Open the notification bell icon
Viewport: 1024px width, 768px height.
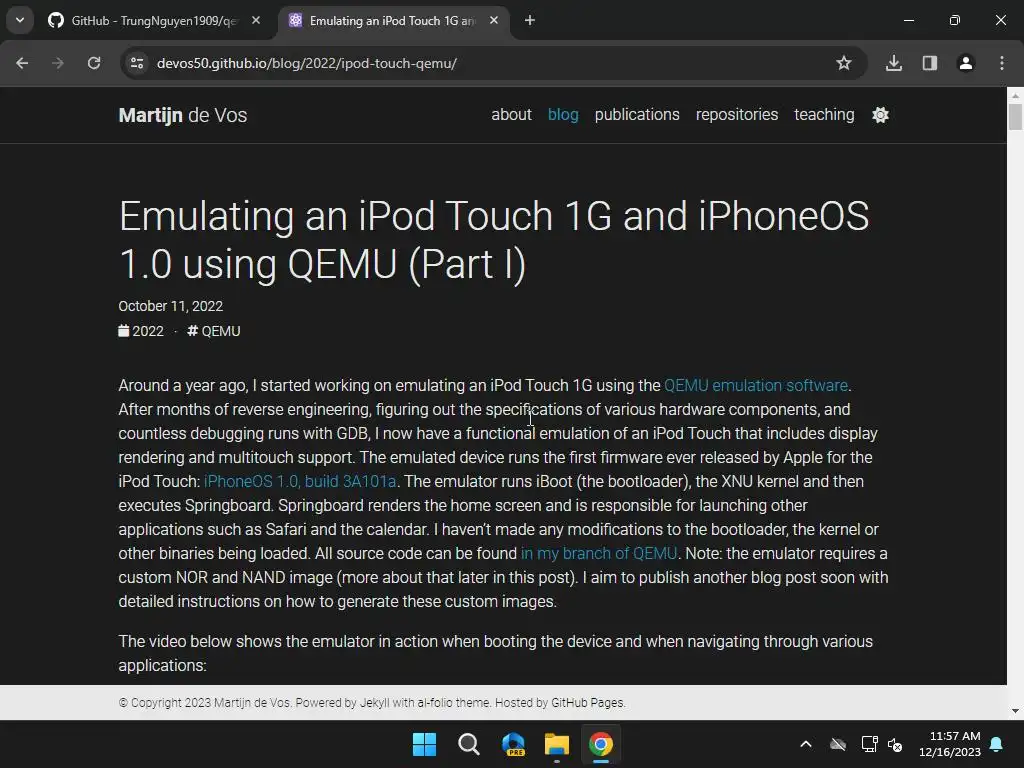click(997, 744)
